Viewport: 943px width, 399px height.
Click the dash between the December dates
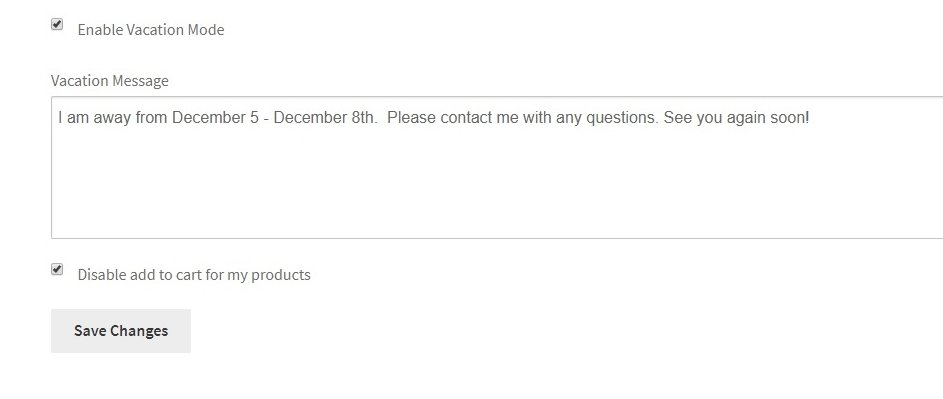tap(268, 119)
